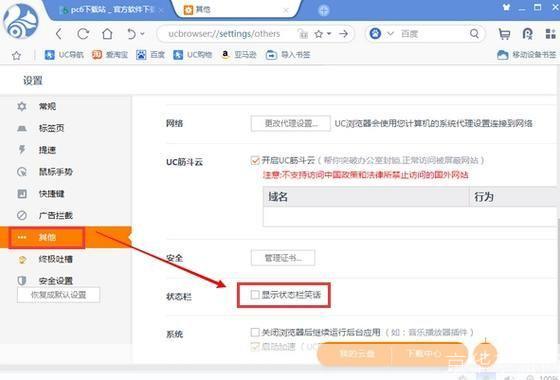Image resolution: width=560 pixels, height=380 pixels.
Task: Toggle 显示状态栏笑话 checkbox
Action: tap(255, 295)
